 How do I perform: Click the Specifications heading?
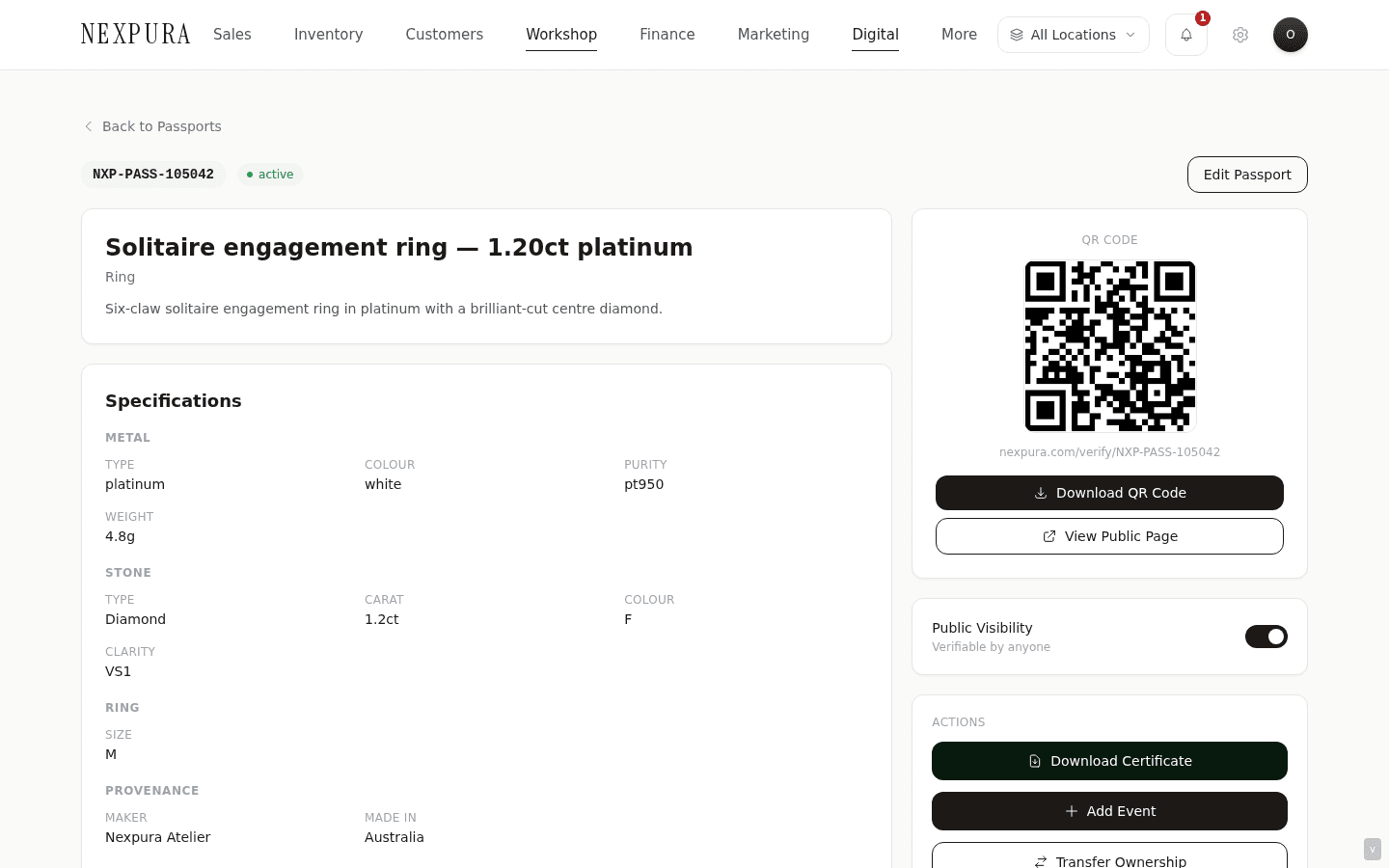pyautogui.click(x=174, y=401)
